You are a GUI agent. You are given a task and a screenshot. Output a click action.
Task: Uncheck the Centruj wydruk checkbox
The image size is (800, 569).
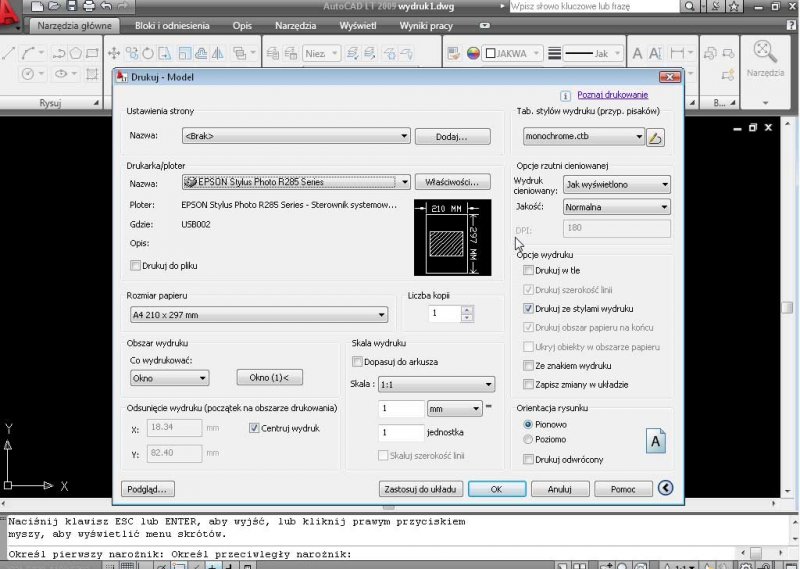click(x=254, y=428)
